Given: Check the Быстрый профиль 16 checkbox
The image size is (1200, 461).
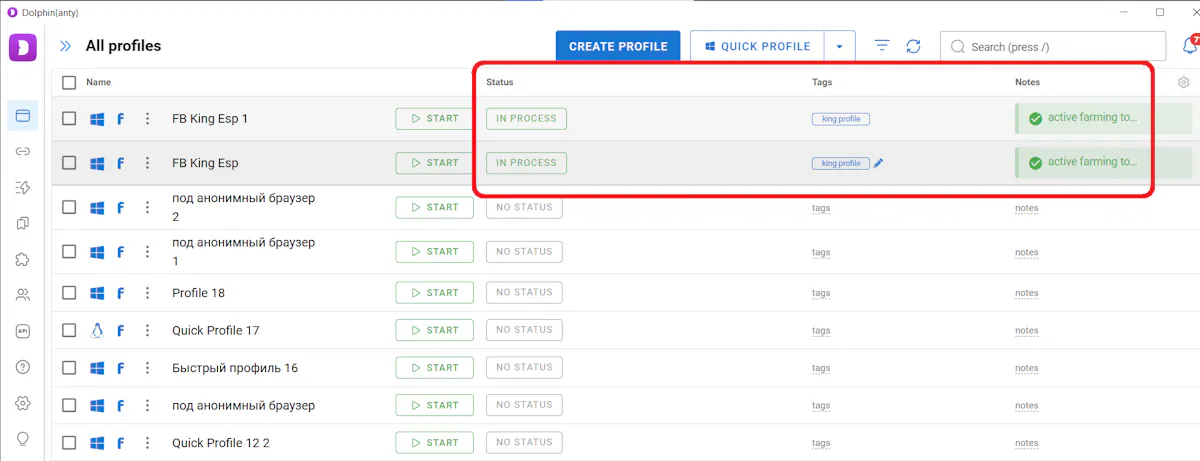Looking at the screenshot, I should coord(69,368).
